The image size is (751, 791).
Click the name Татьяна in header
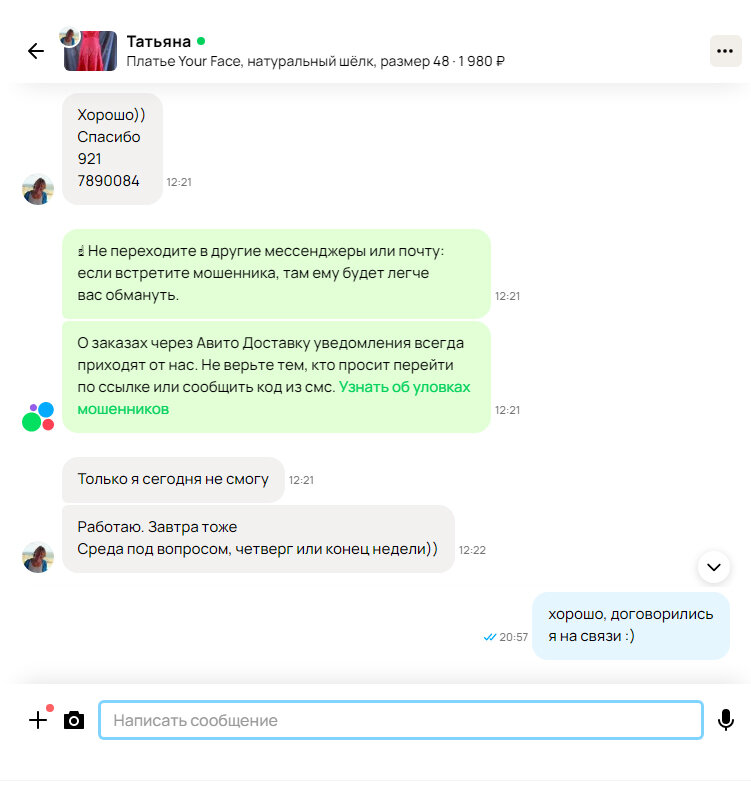(159, 41)
